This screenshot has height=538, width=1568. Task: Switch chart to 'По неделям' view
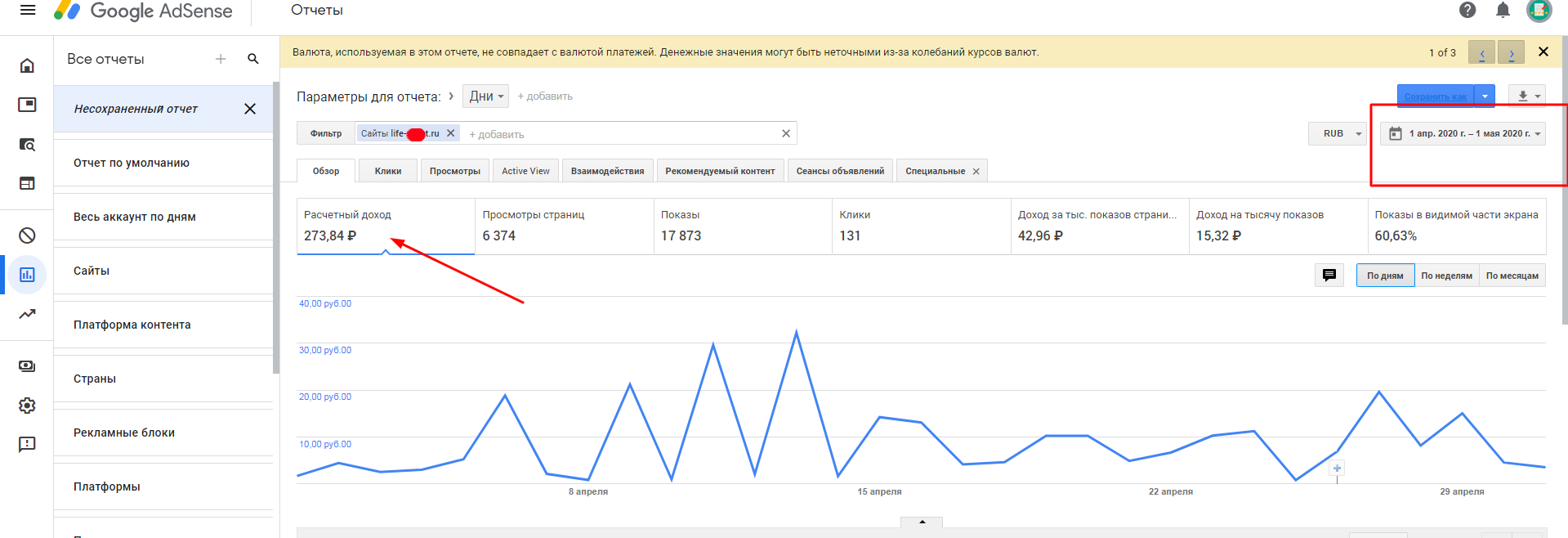1446,276
